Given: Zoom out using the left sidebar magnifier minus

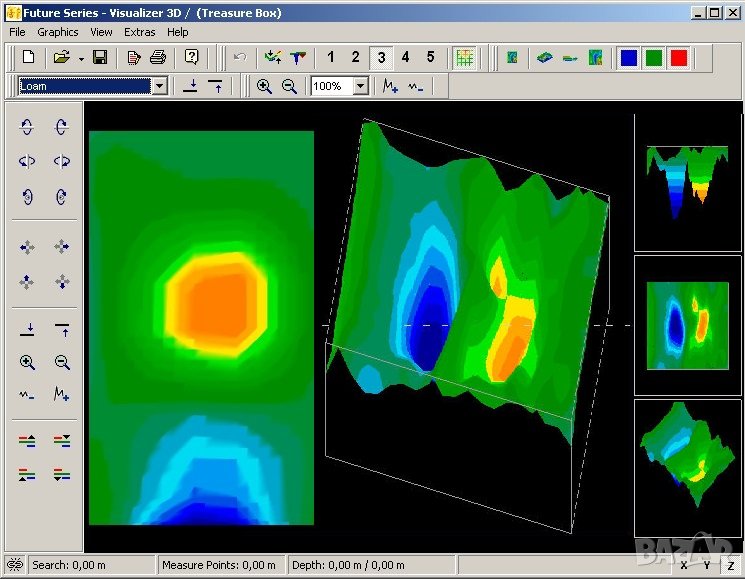Looking at the screenshot, I should 62,363.
